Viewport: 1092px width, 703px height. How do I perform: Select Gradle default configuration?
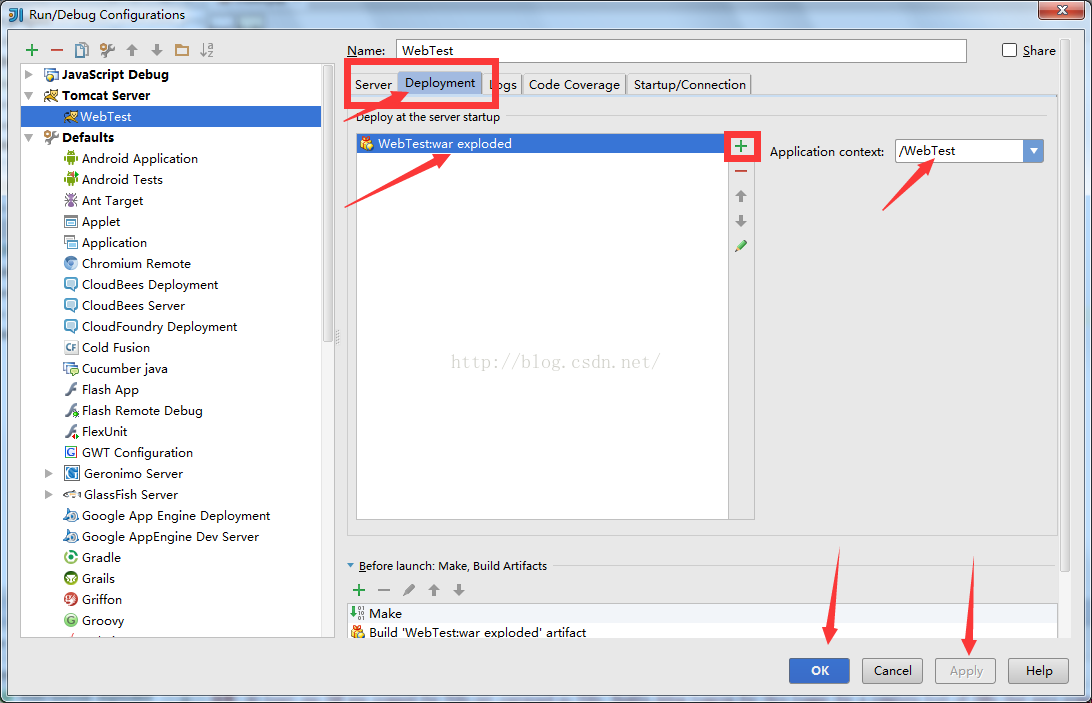[x=93, y=557]
